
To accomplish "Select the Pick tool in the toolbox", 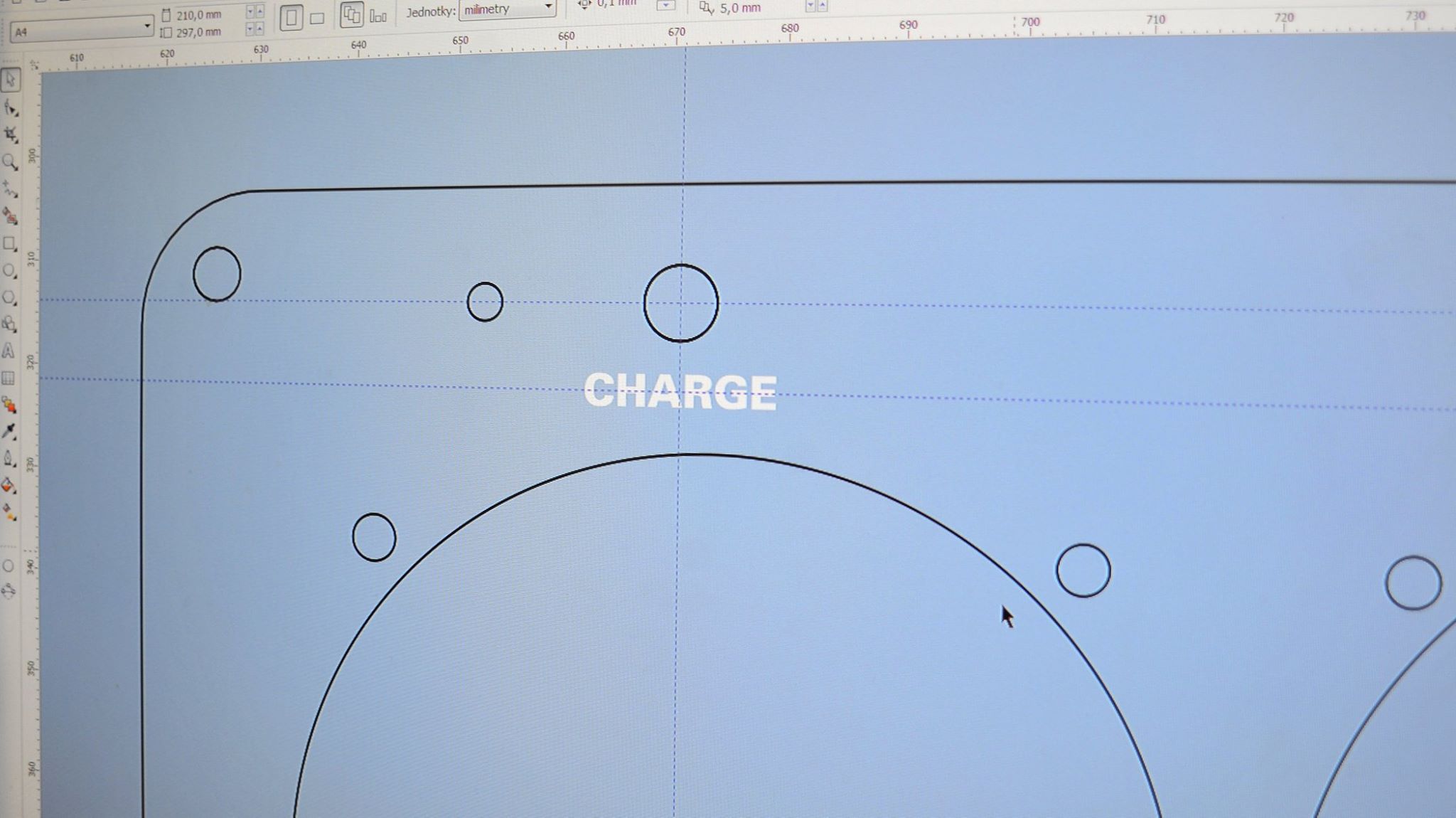I will (x=10, y=80).
